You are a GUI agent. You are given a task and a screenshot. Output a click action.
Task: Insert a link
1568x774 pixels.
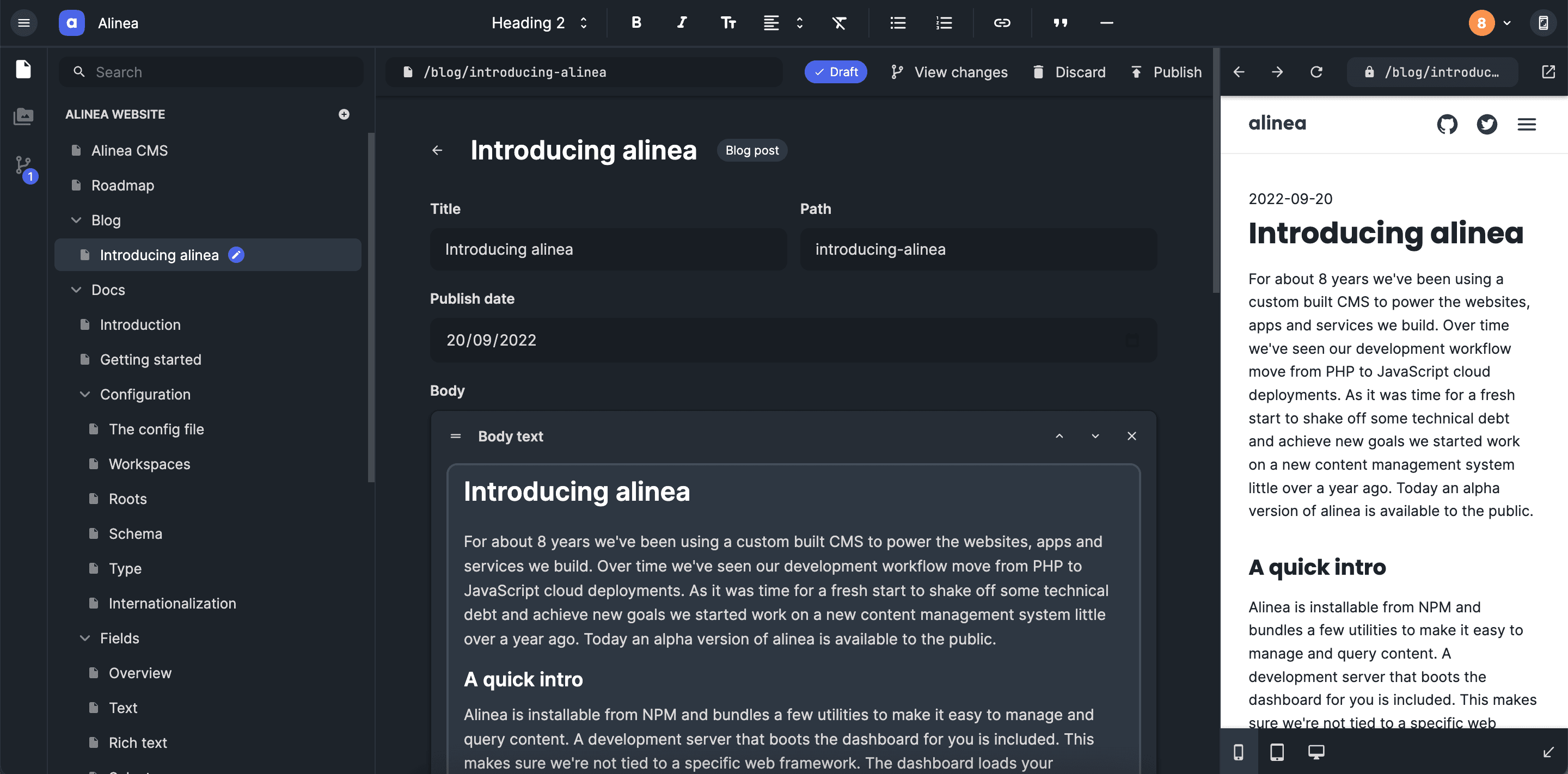(1002, 23)
